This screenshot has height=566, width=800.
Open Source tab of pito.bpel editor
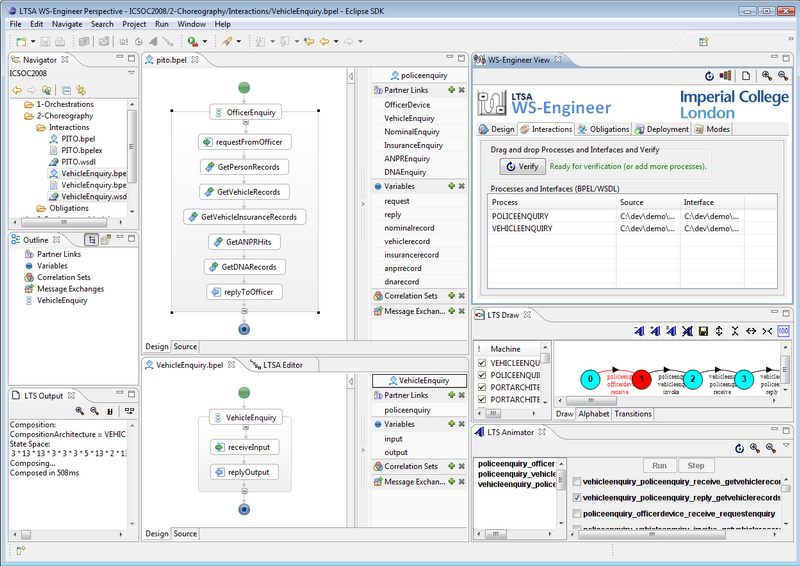click(x=185, y=347)
